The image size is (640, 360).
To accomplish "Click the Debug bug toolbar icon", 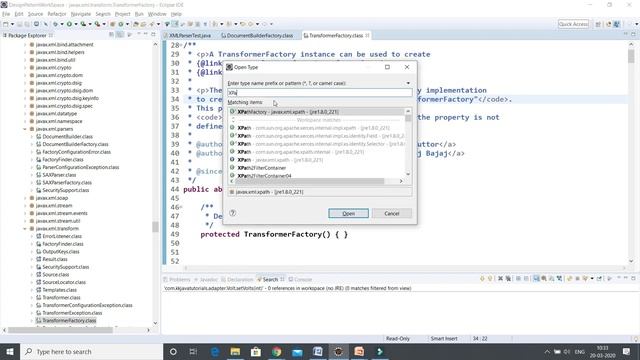I will tap(55, 24).
